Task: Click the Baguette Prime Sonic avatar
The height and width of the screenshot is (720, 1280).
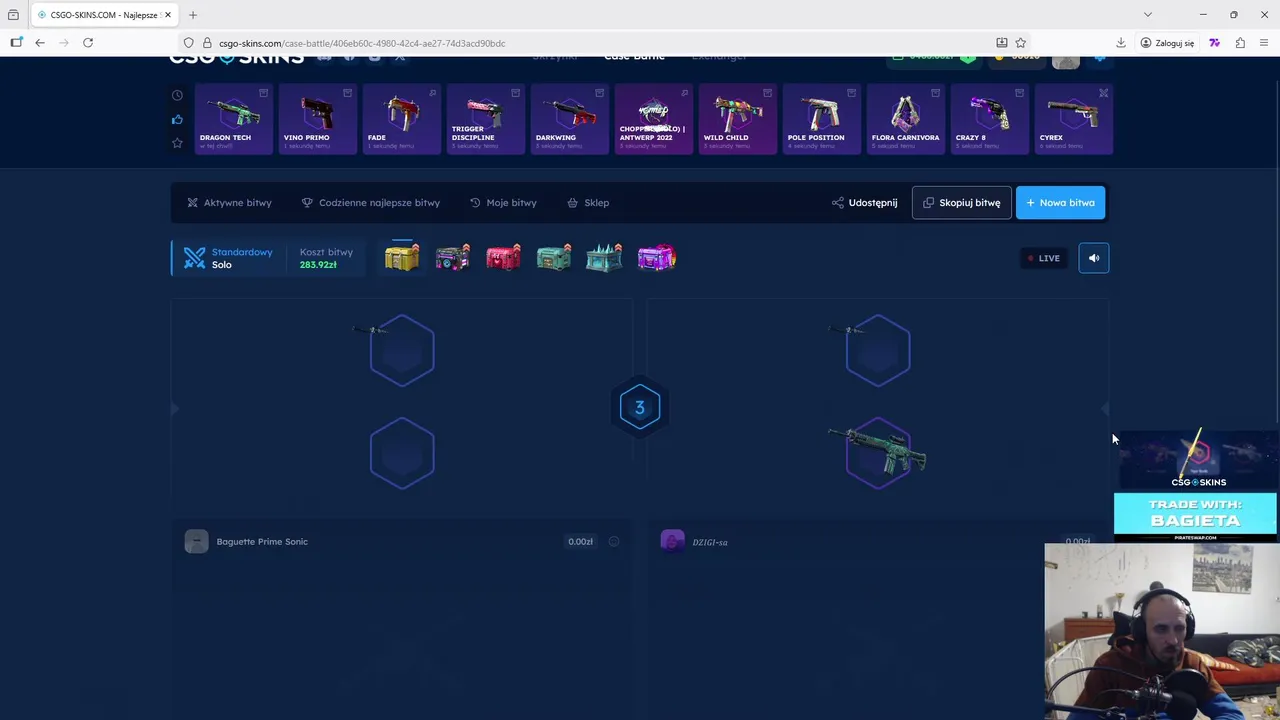Action: coord(196,541)
